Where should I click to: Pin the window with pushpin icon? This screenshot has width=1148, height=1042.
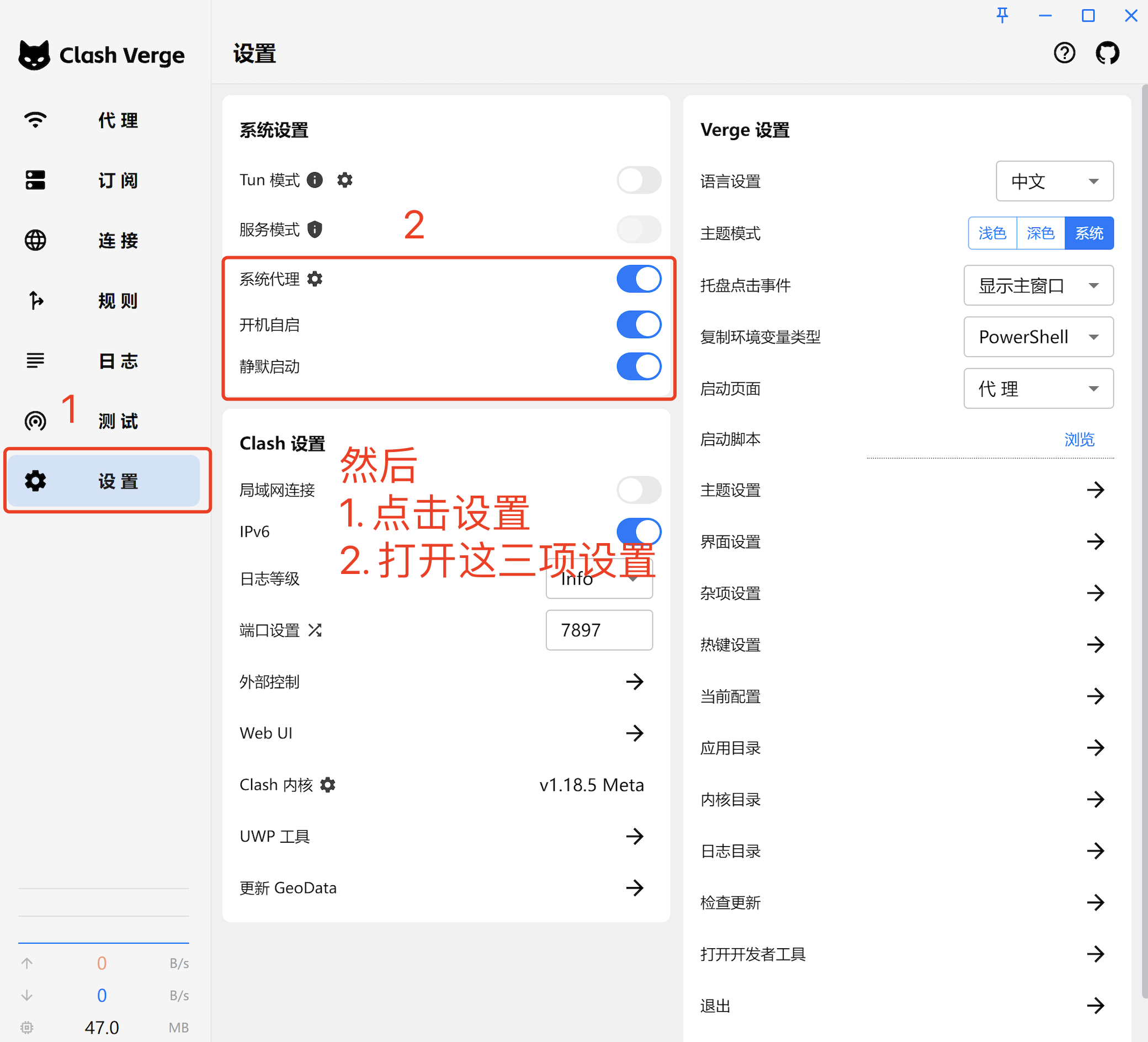1002,15
